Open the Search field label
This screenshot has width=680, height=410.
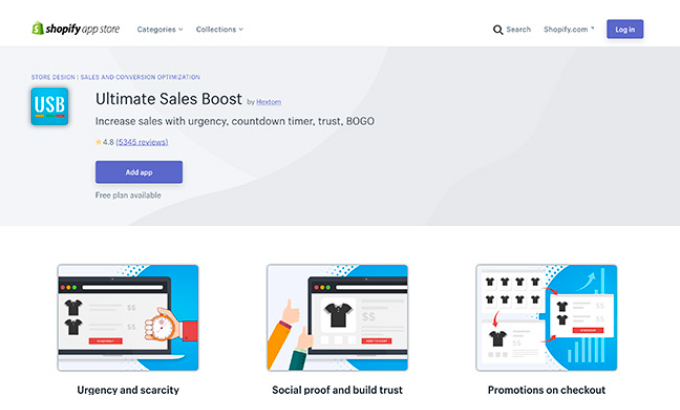(x=518, y=30)
